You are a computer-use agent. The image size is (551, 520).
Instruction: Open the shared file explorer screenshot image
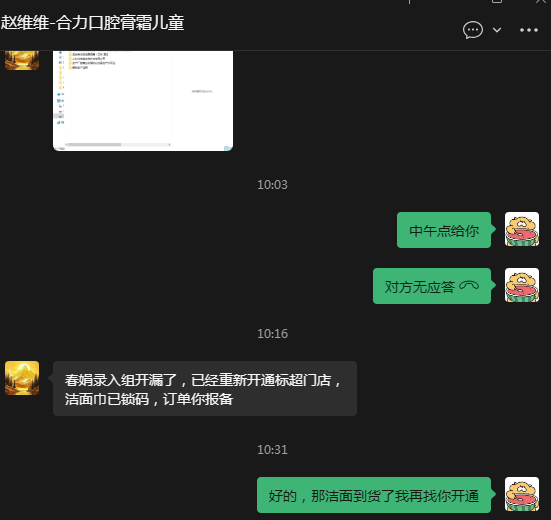(143, 101)
